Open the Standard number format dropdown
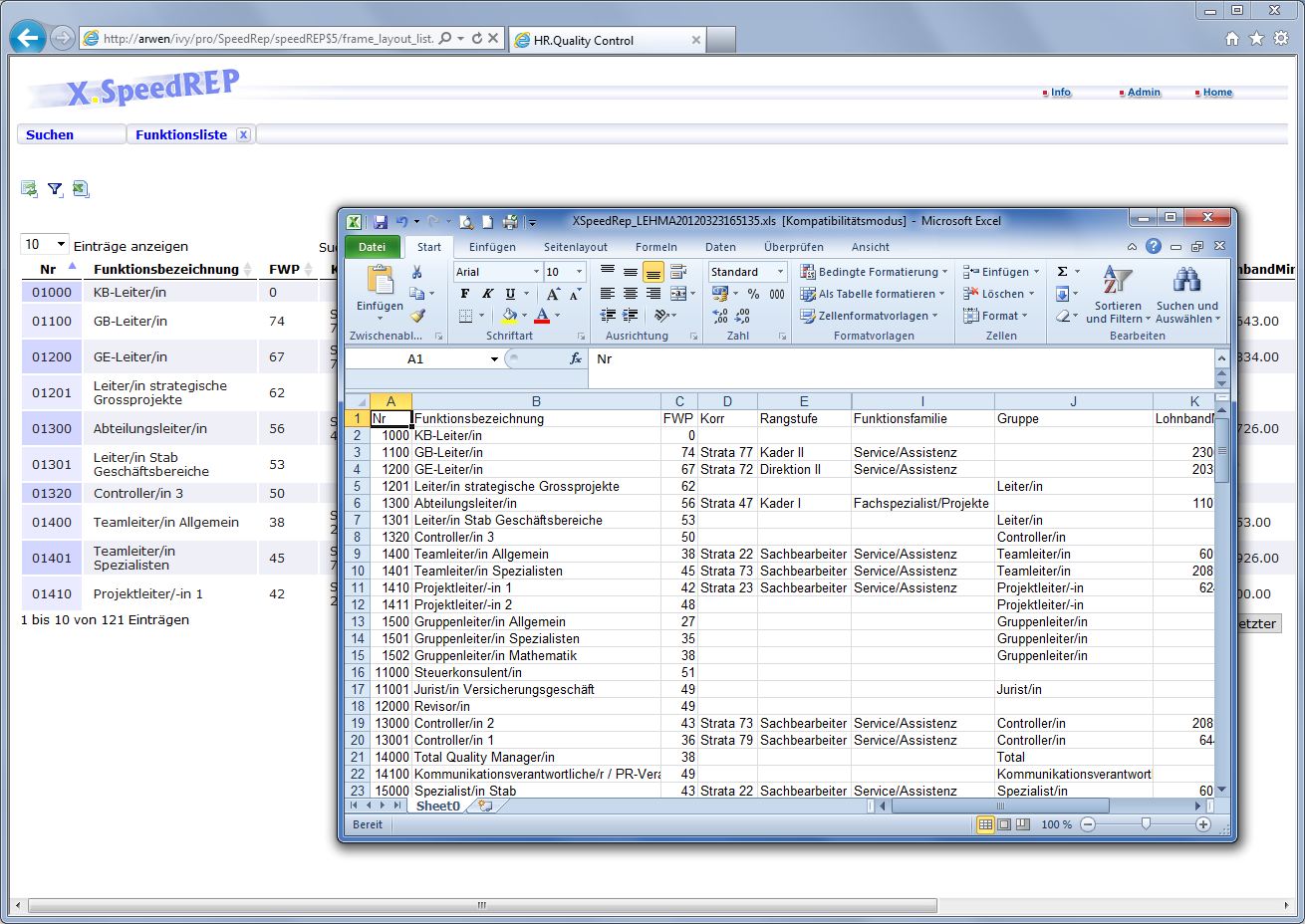 point(780,272)
